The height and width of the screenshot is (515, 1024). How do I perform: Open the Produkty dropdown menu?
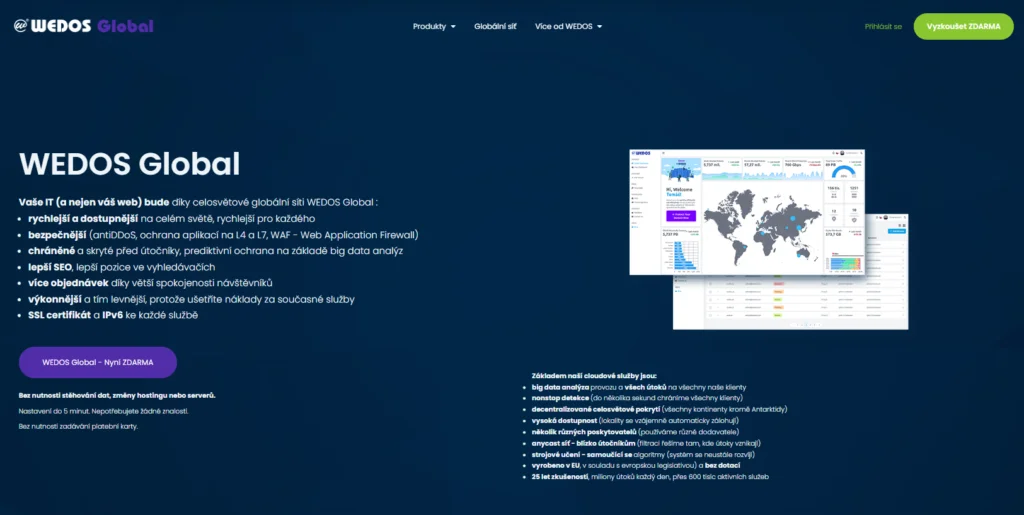434,27
